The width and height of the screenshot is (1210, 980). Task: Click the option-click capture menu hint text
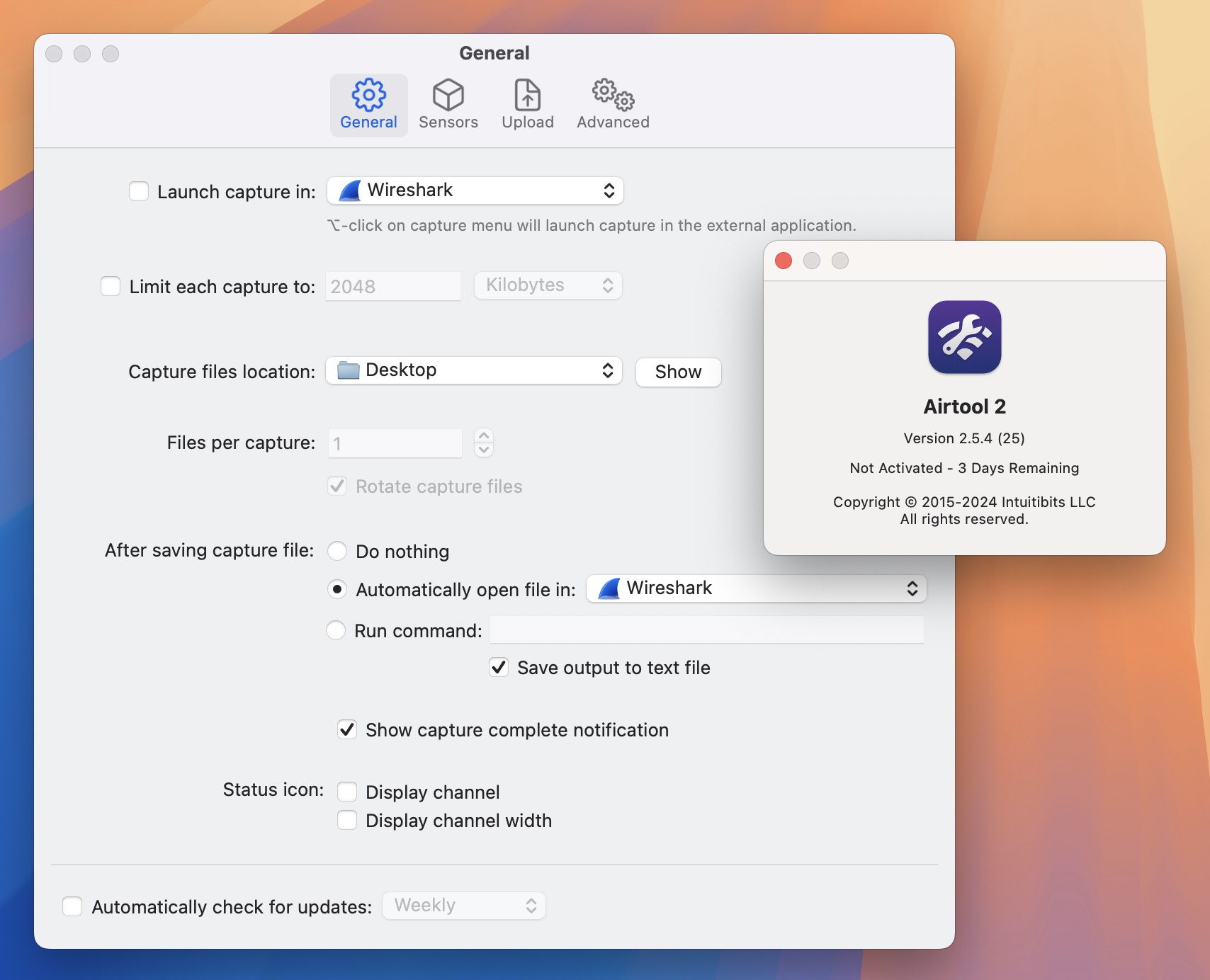[592, 225]
